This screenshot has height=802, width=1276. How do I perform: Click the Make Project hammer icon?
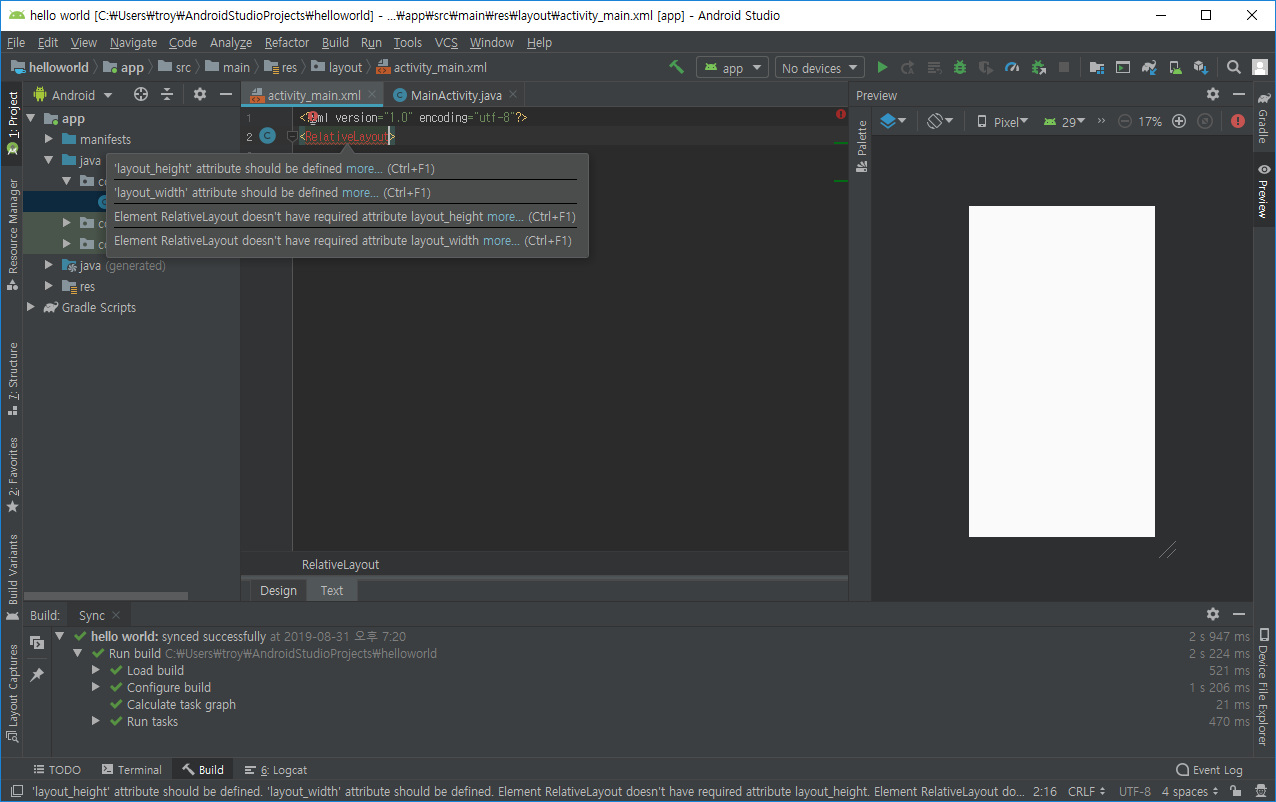(677, 67)
